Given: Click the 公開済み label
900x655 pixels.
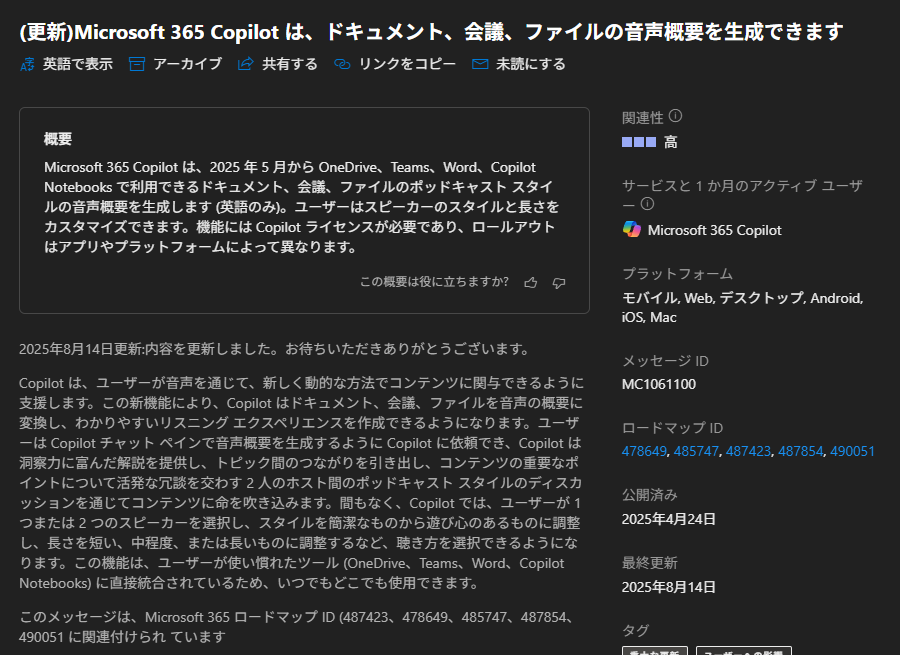Looking at the screenshot, I should [x=650, y=495].
